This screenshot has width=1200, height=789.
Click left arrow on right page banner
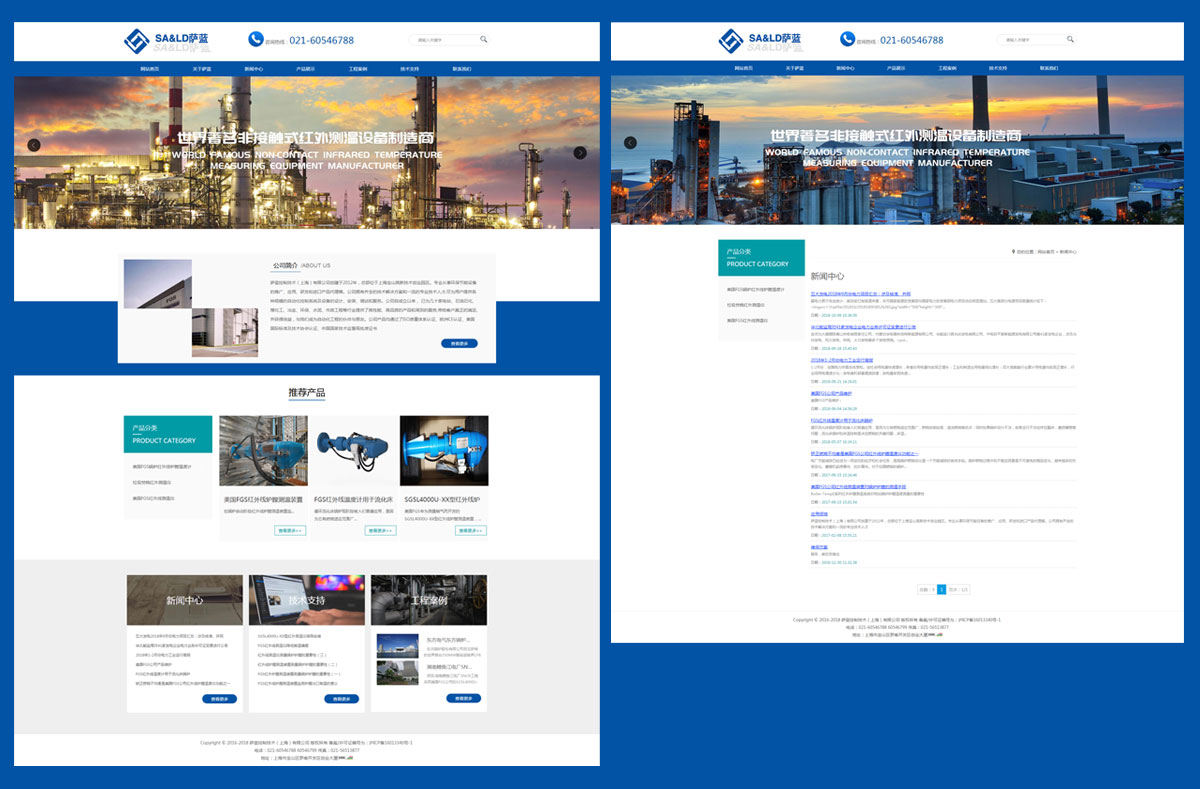[x=630, y=143]
